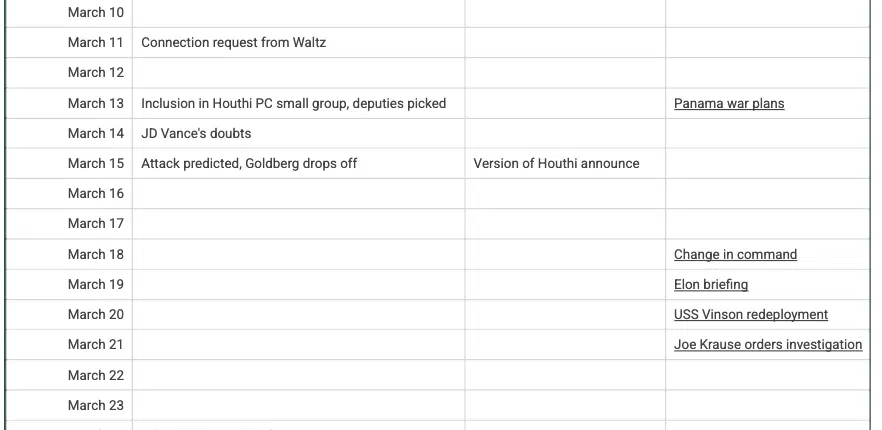882x430 pixels.
Task: Click the March 15 date cell
Action: pos(69,164)
